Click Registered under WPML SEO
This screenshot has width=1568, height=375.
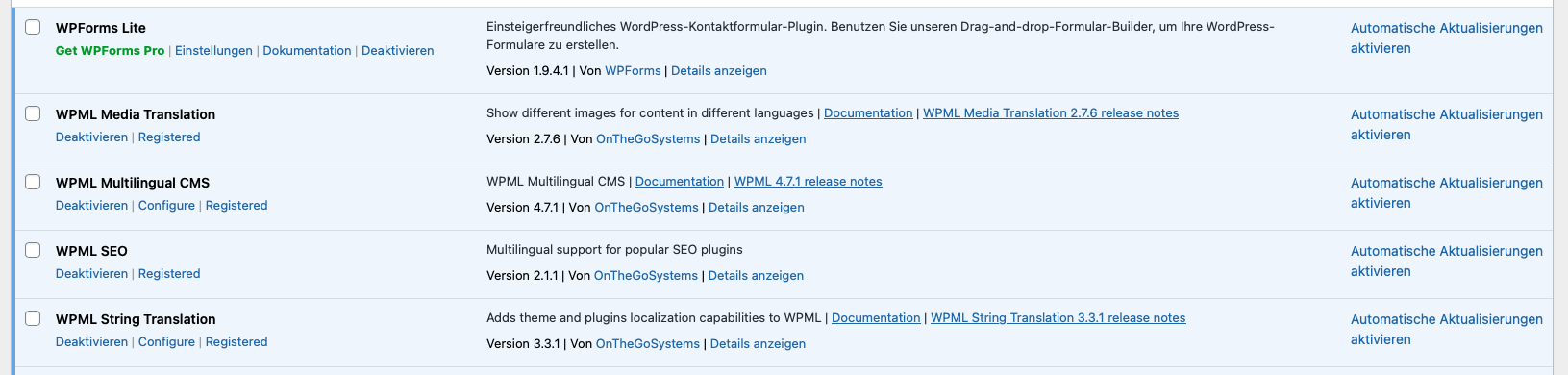click(169, 273)
